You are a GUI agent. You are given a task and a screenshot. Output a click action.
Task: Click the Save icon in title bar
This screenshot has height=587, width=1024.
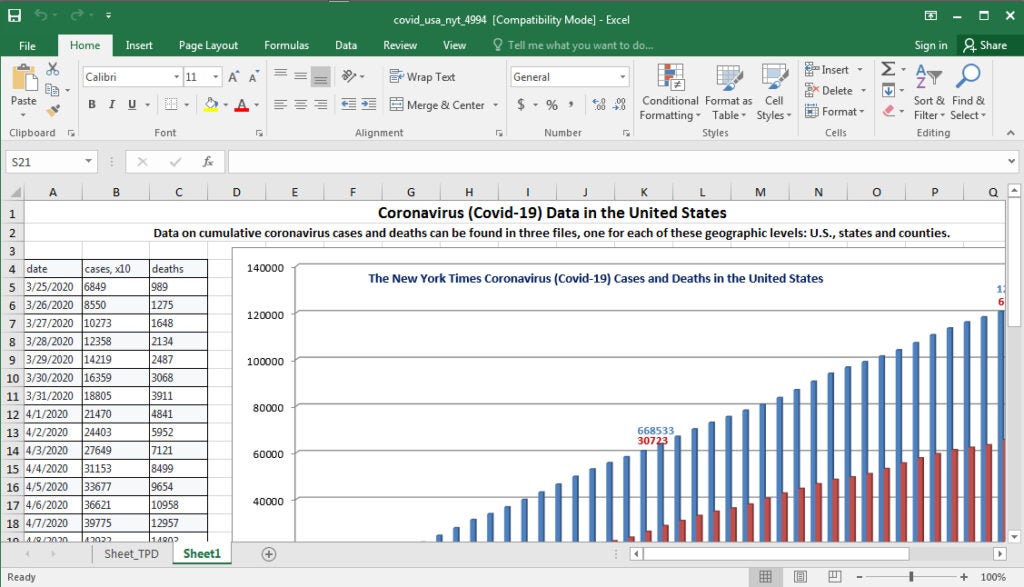(14, 16)
